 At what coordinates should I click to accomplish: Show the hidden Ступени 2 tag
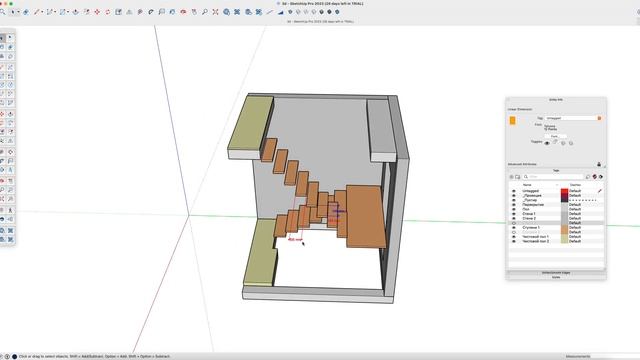(514, 232)
